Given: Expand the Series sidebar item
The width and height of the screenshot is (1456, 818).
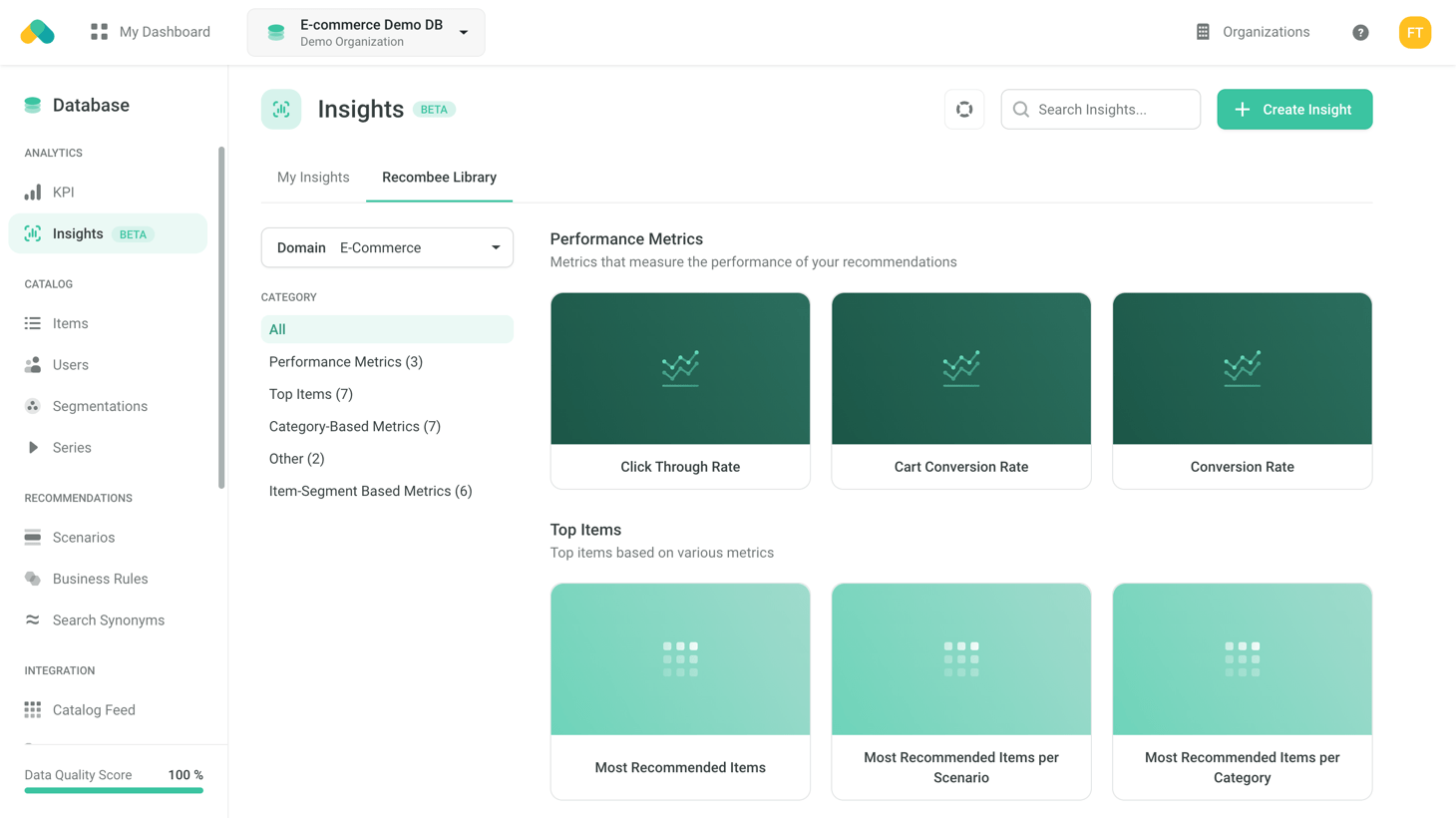Looking at the screenshot, I should click(72, 448).
